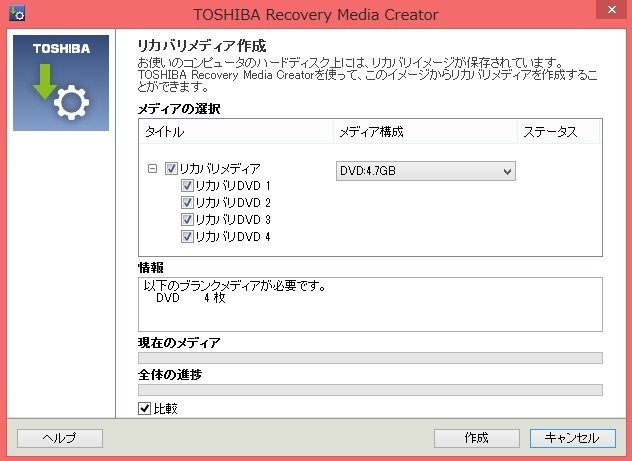Select the リカバリメディア tree label

(x=220, y=168)
